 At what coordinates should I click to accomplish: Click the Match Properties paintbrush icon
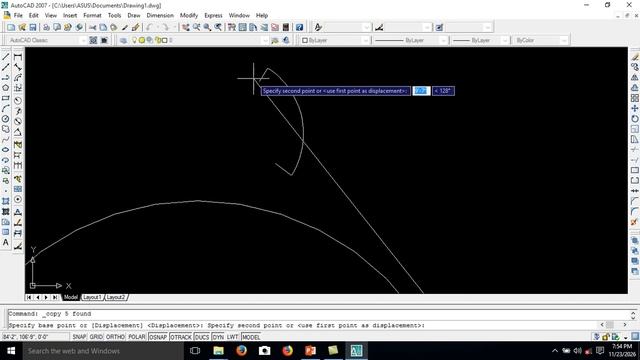coord(135,27)
